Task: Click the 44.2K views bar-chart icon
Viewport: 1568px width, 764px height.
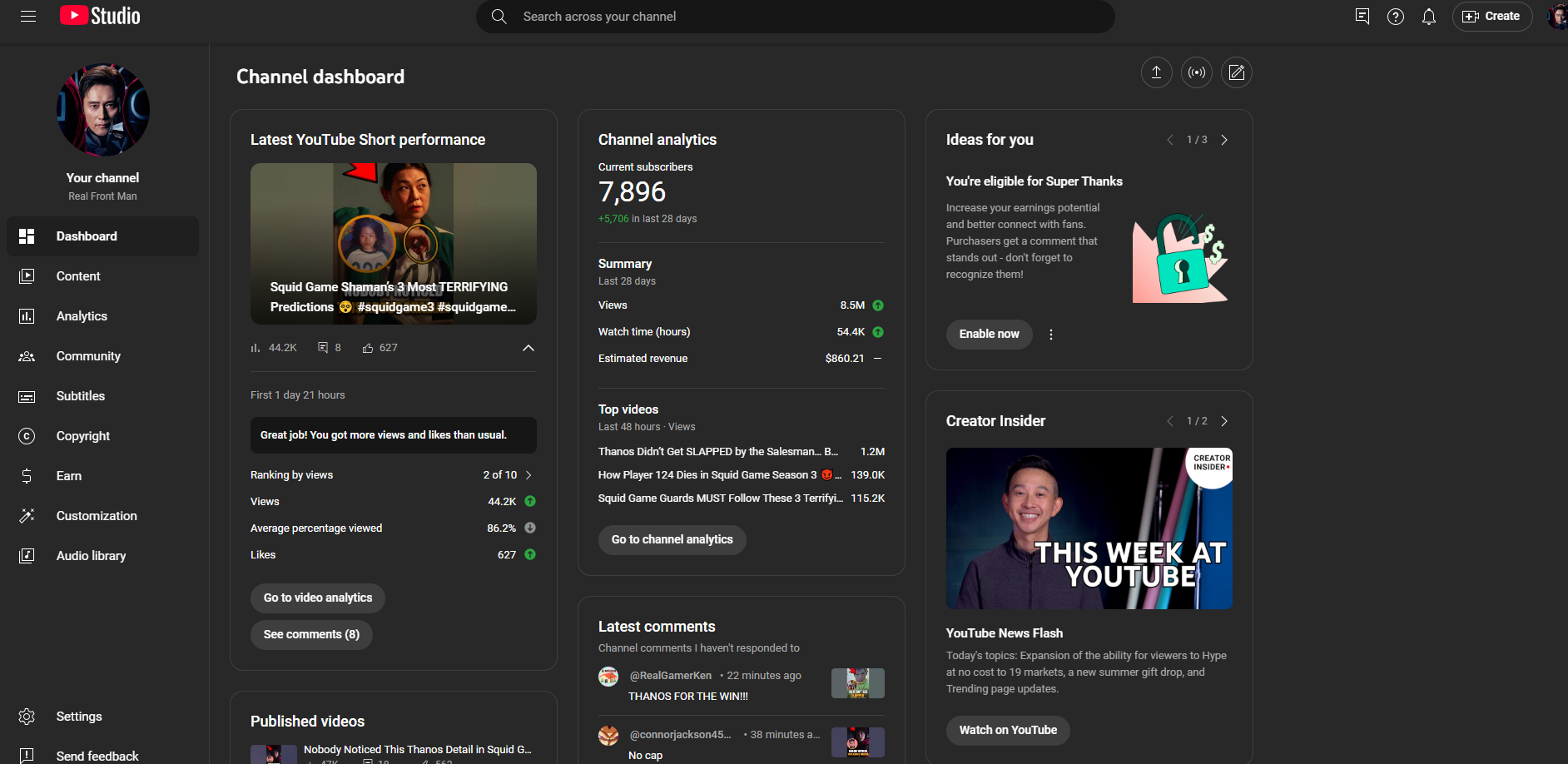Action: (256, 348)
